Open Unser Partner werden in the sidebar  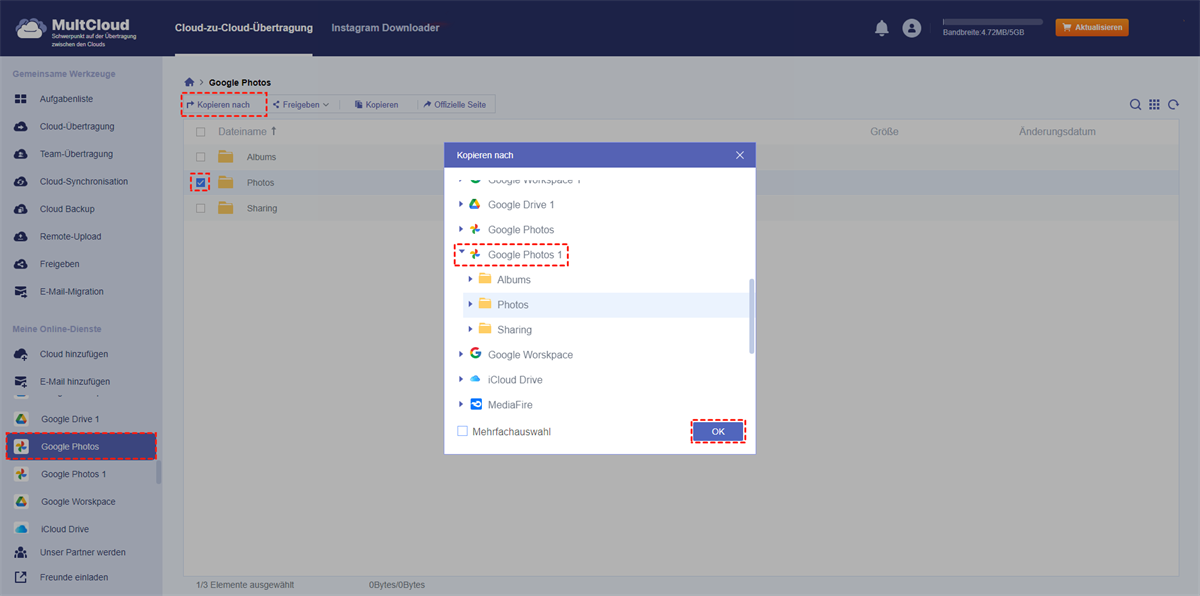[83, 552]
